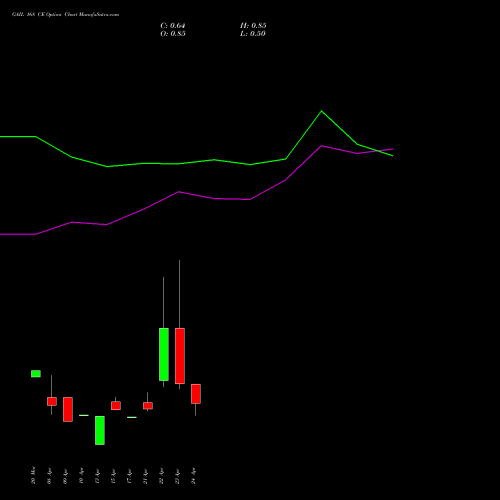Click the first date label '20 Mar' on the axis
The height and width of the screenshot is (500, 500).
coord(33,476)
